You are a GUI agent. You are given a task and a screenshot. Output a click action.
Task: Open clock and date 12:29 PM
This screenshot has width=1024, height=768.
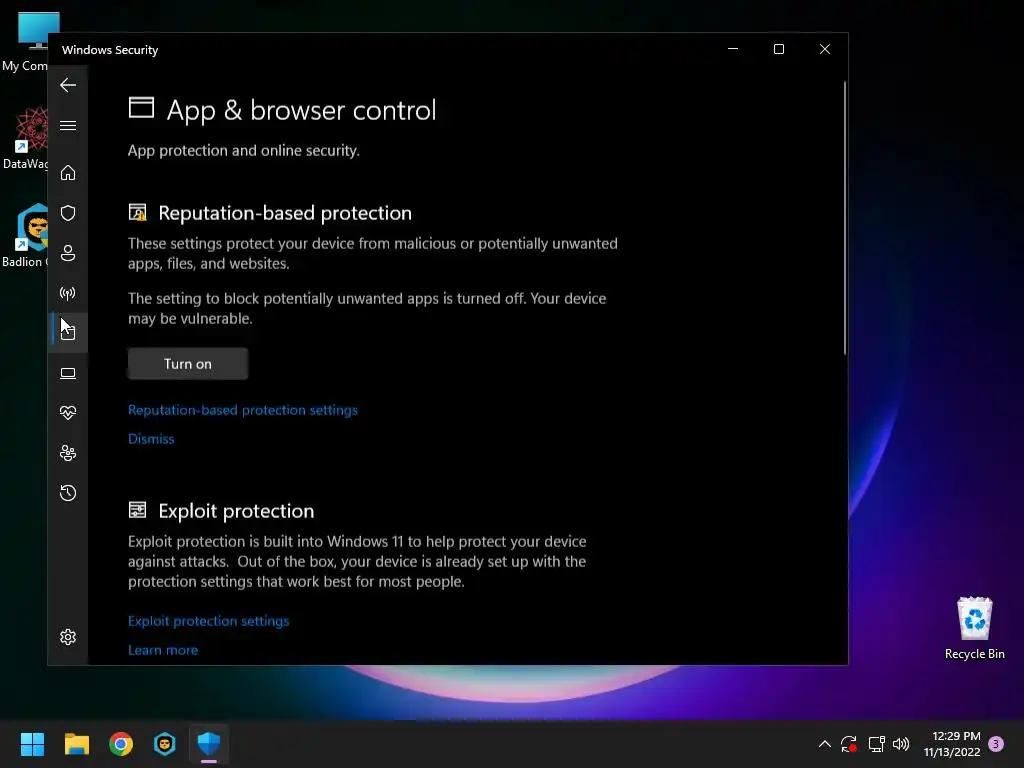(x=952, y=744)
